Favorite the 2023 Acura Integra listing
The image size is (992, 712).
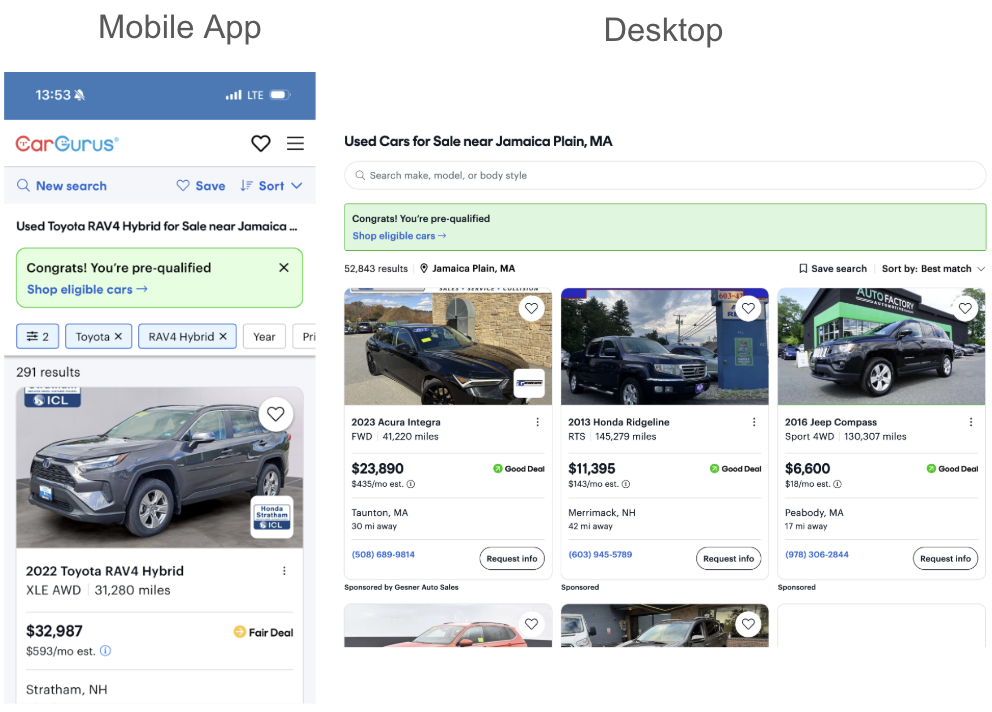coord(531,308)
